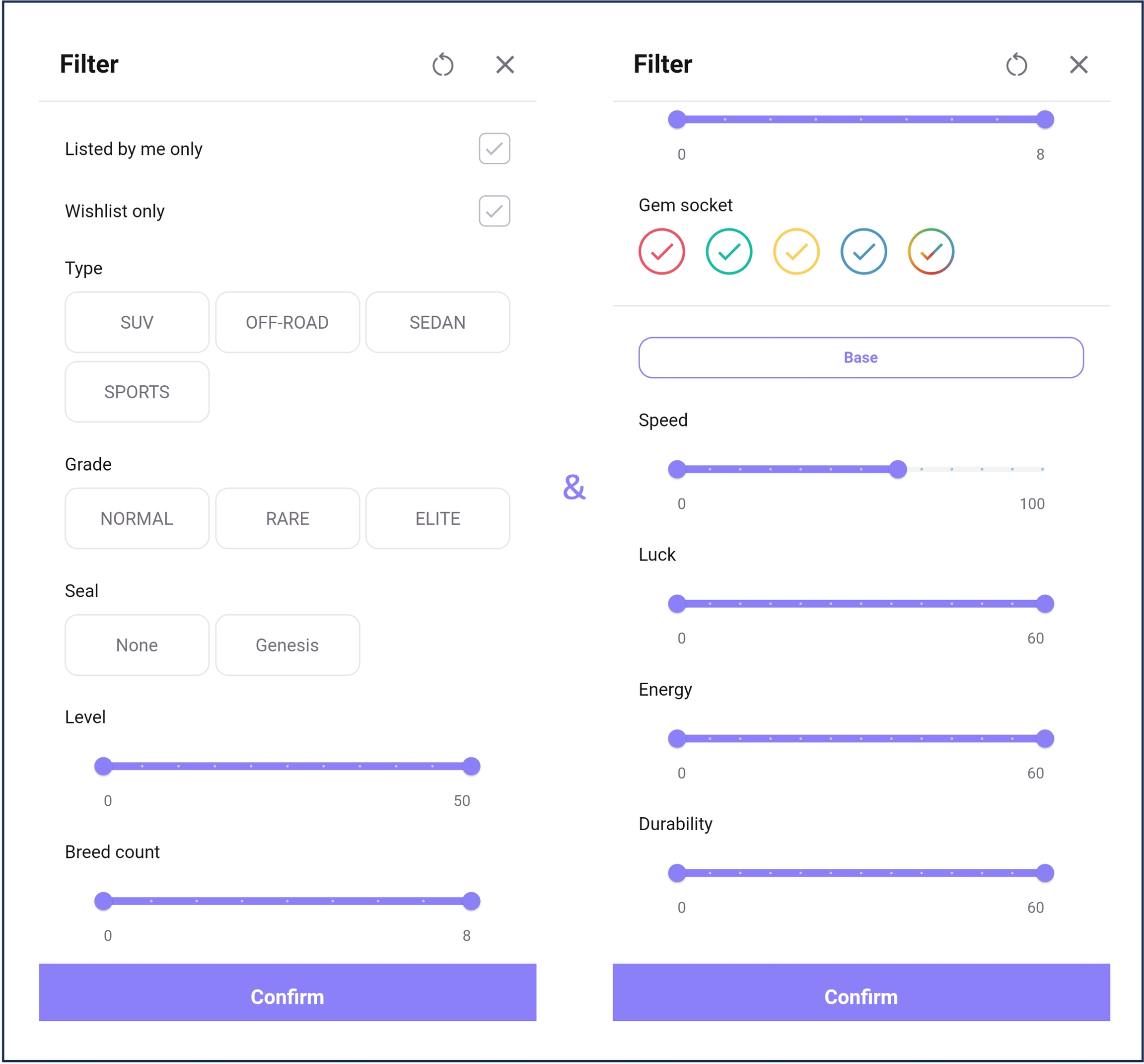This screenshot has height=1064, width=1144.
Task: Toggle the green gem socket circle
Action: 728,251
